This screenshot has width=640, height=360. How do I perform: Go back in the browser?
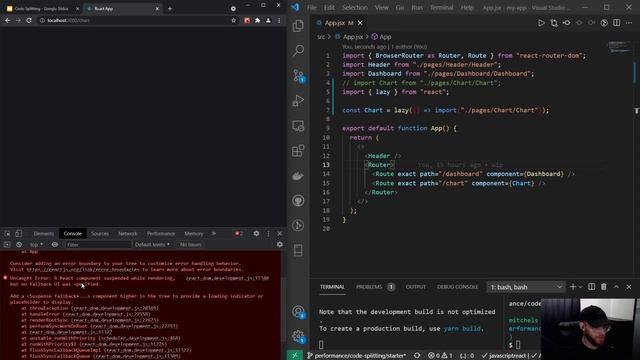tap(8, 20)
